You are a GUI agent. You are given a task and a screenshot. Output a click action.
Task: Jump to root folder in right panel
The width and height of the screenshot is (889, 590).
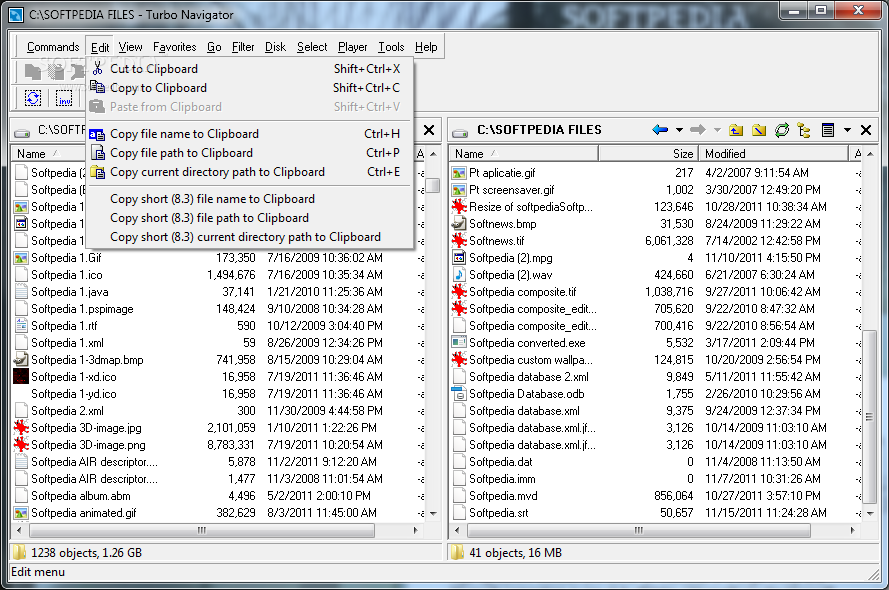[759, 130]
